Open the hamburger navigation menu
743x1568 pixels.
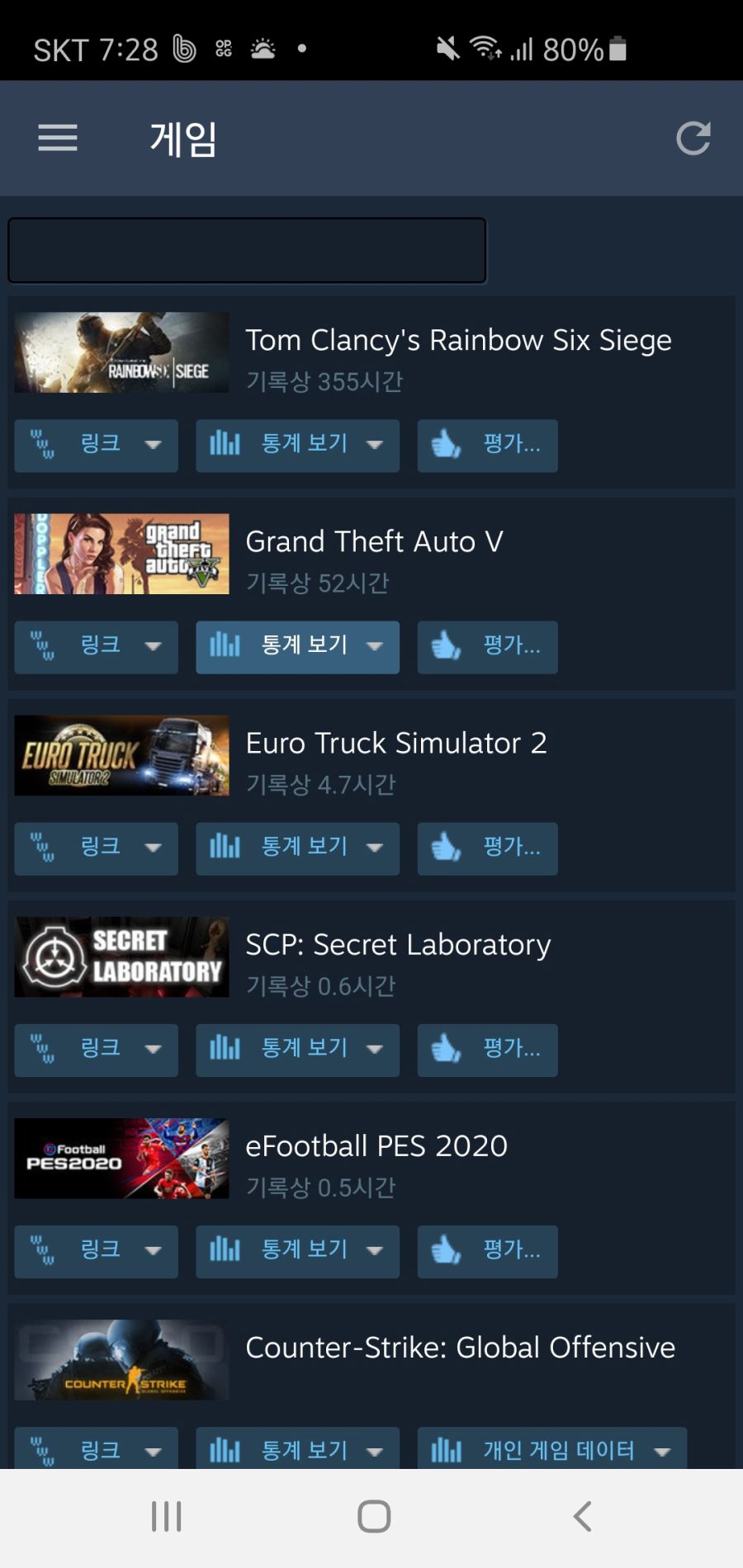click(x=58, y=138)
